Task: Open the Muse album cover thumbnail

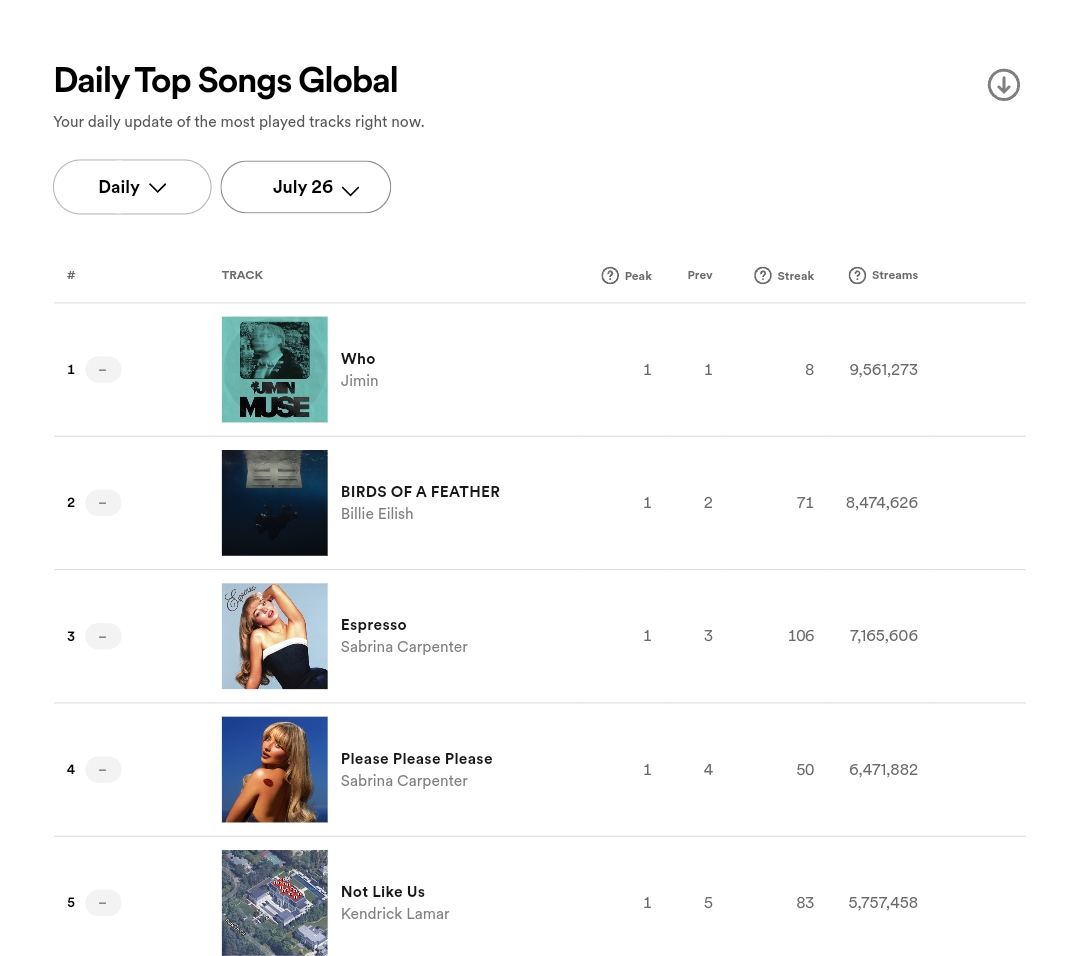Action: click(275, 369)
